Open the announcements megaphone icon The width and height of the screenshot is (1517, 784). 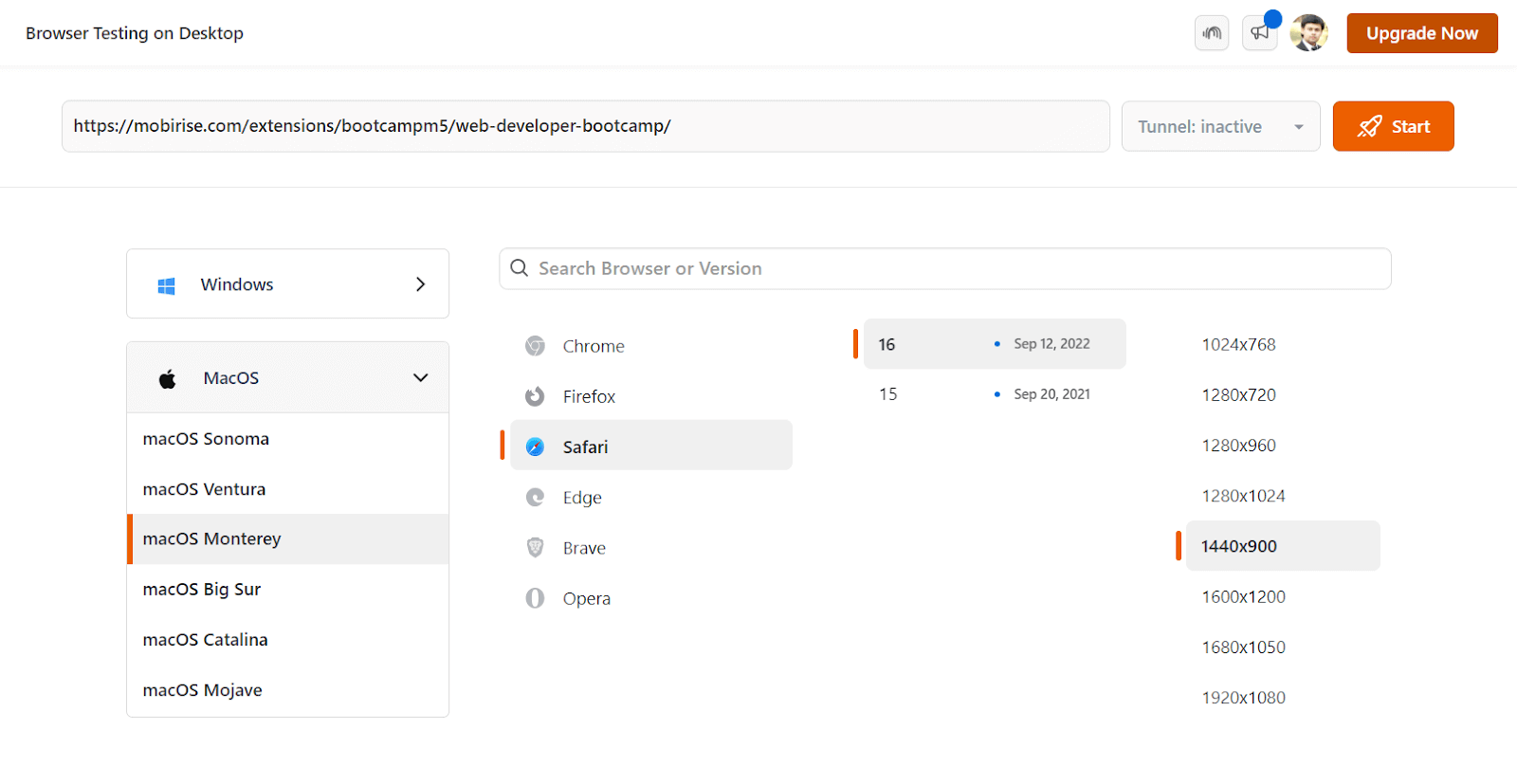point(1259,33)
